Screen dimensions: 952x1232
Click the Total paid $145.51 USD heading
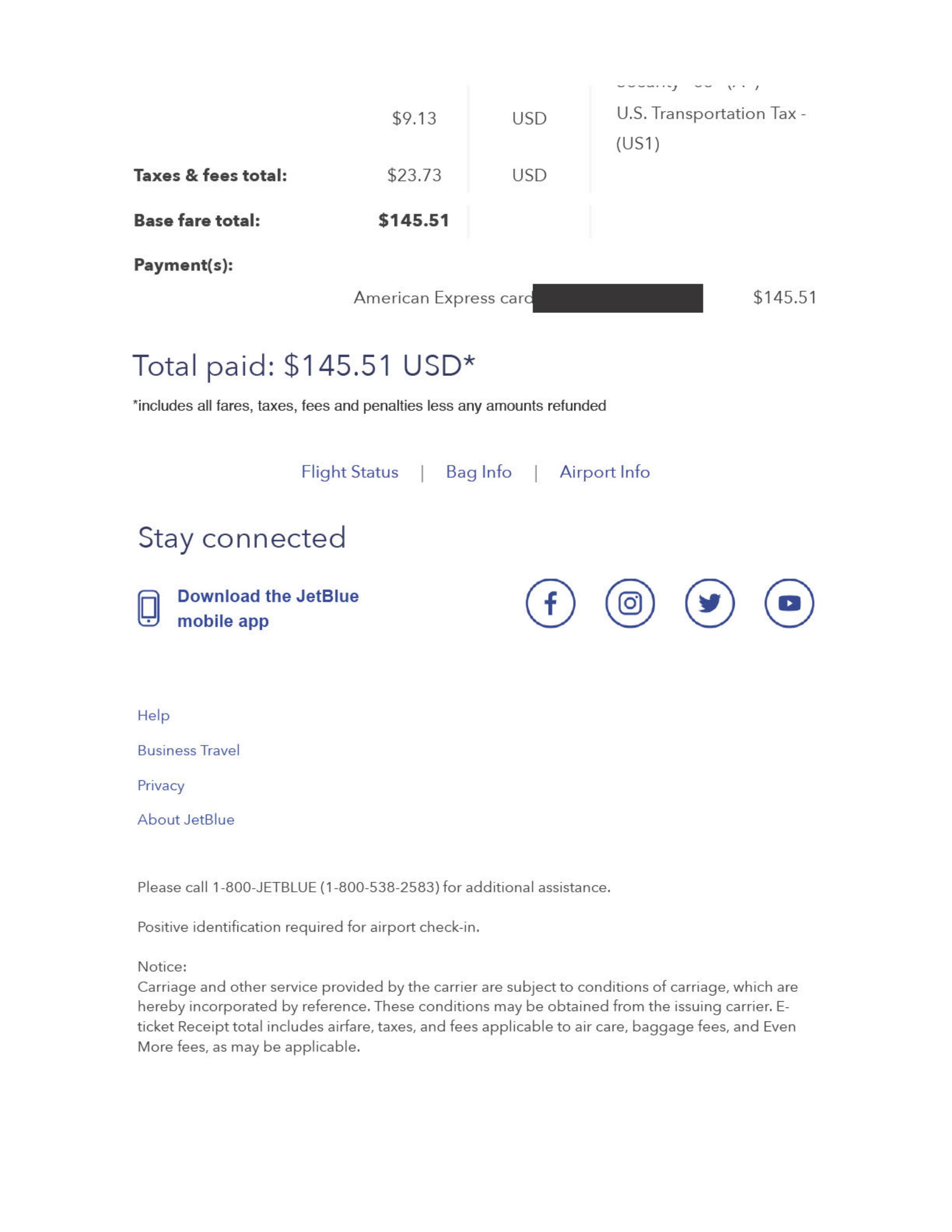pos(304,366)
